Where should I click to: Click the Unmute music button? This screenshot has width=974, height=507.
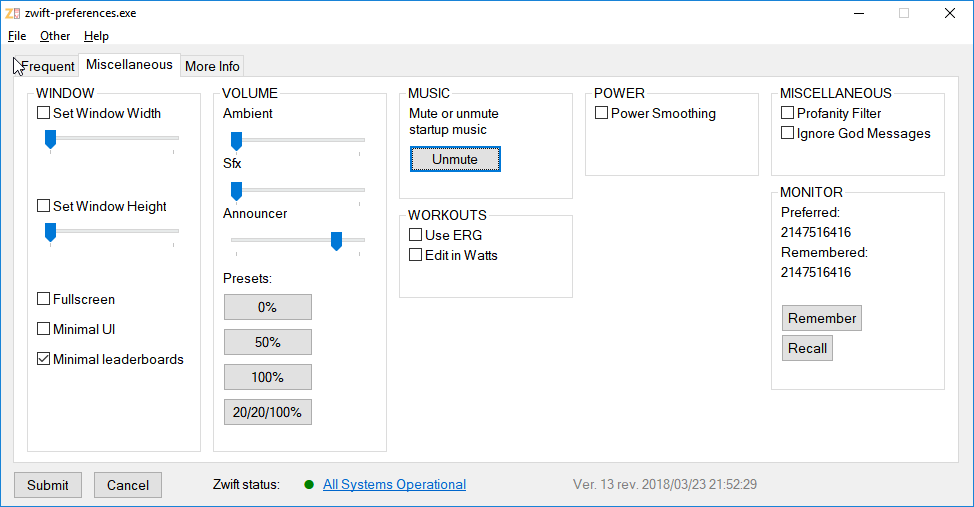click(455, 159)
